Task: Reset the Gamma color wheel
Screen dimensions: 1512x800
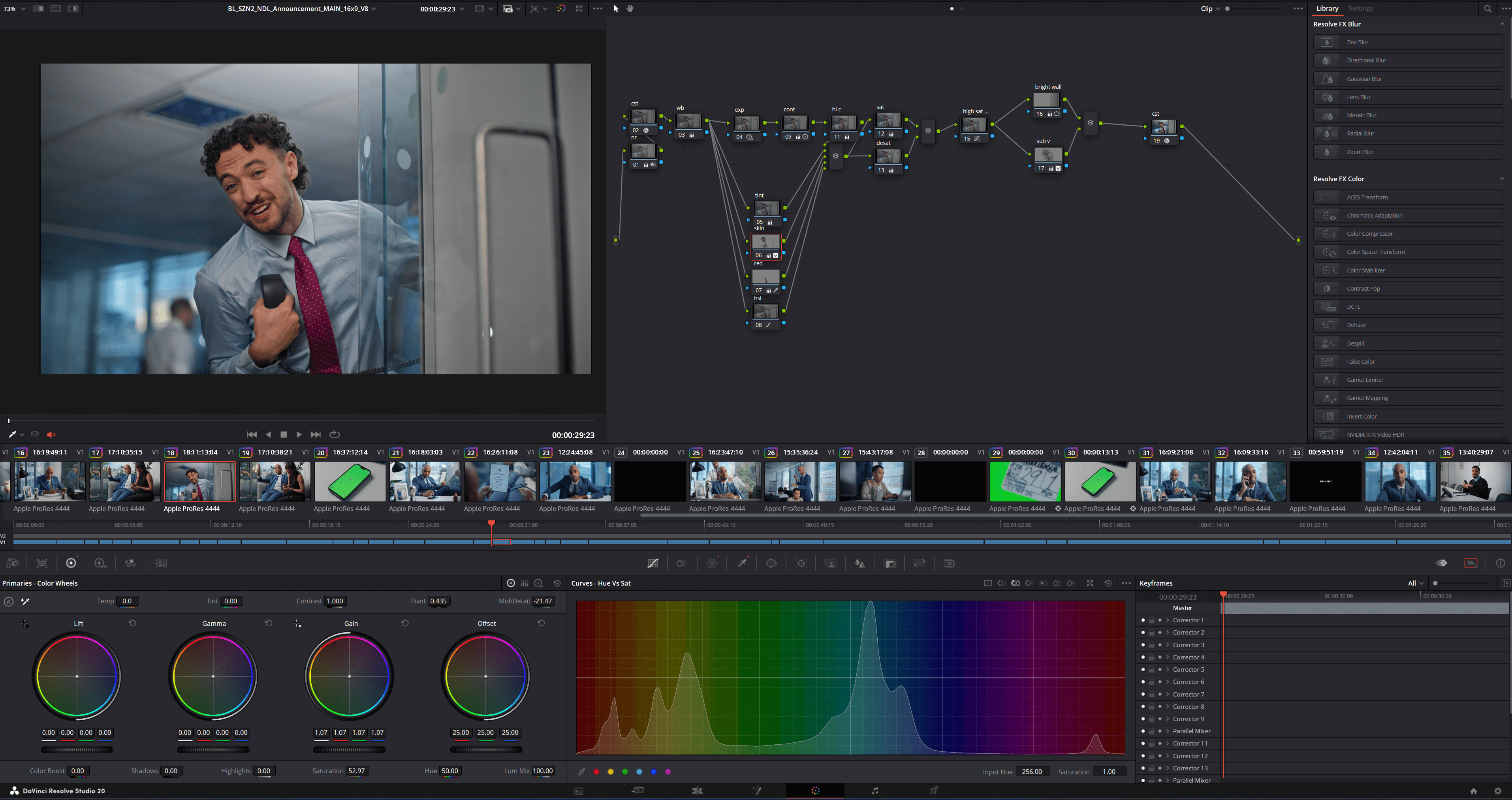Action: [269, 623]
